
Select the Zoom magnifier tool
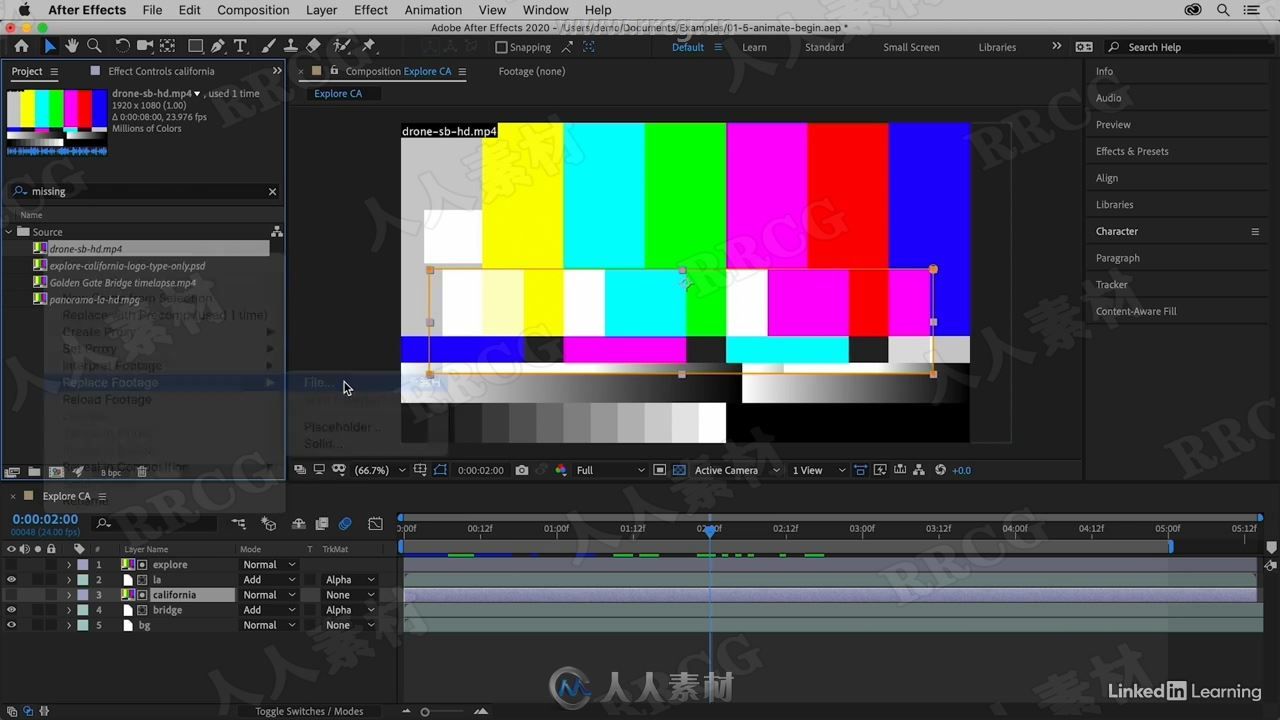(94, 46)
